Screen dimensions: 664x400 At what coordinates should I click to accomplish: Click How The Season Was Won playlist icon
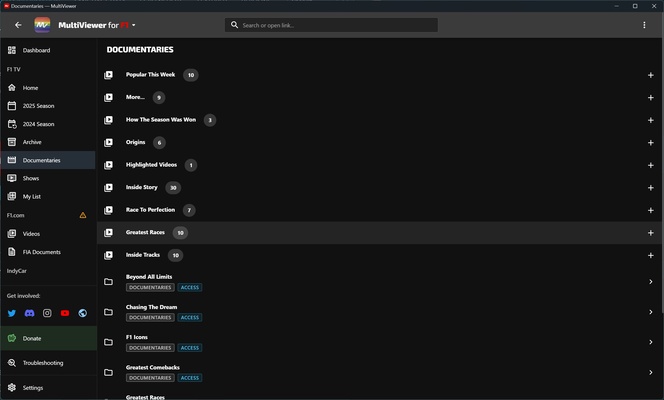coord(108,120)
